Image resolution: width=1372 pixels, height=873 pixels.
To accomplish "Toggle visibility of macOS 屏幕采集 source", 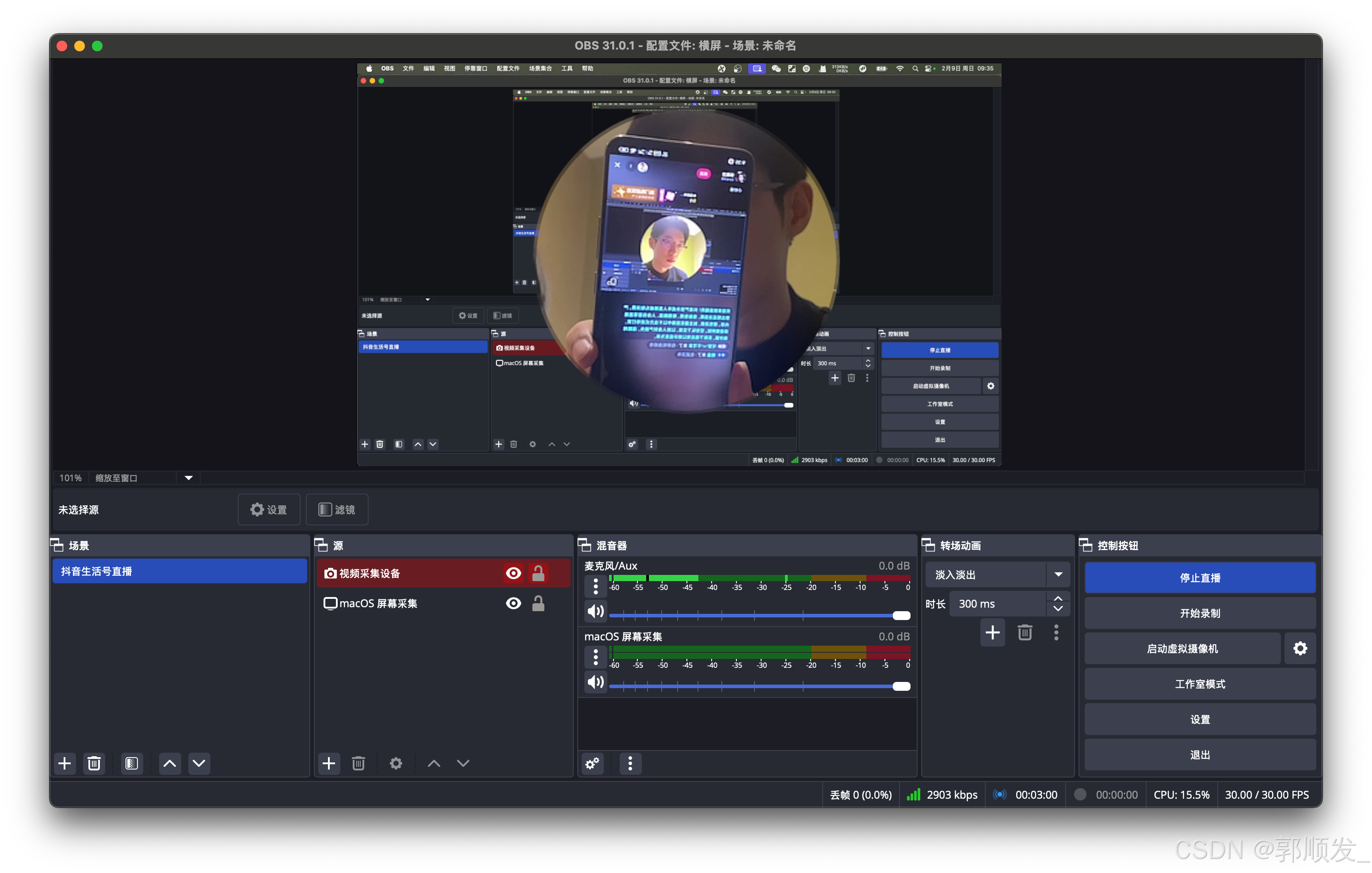I will [513, 603].
